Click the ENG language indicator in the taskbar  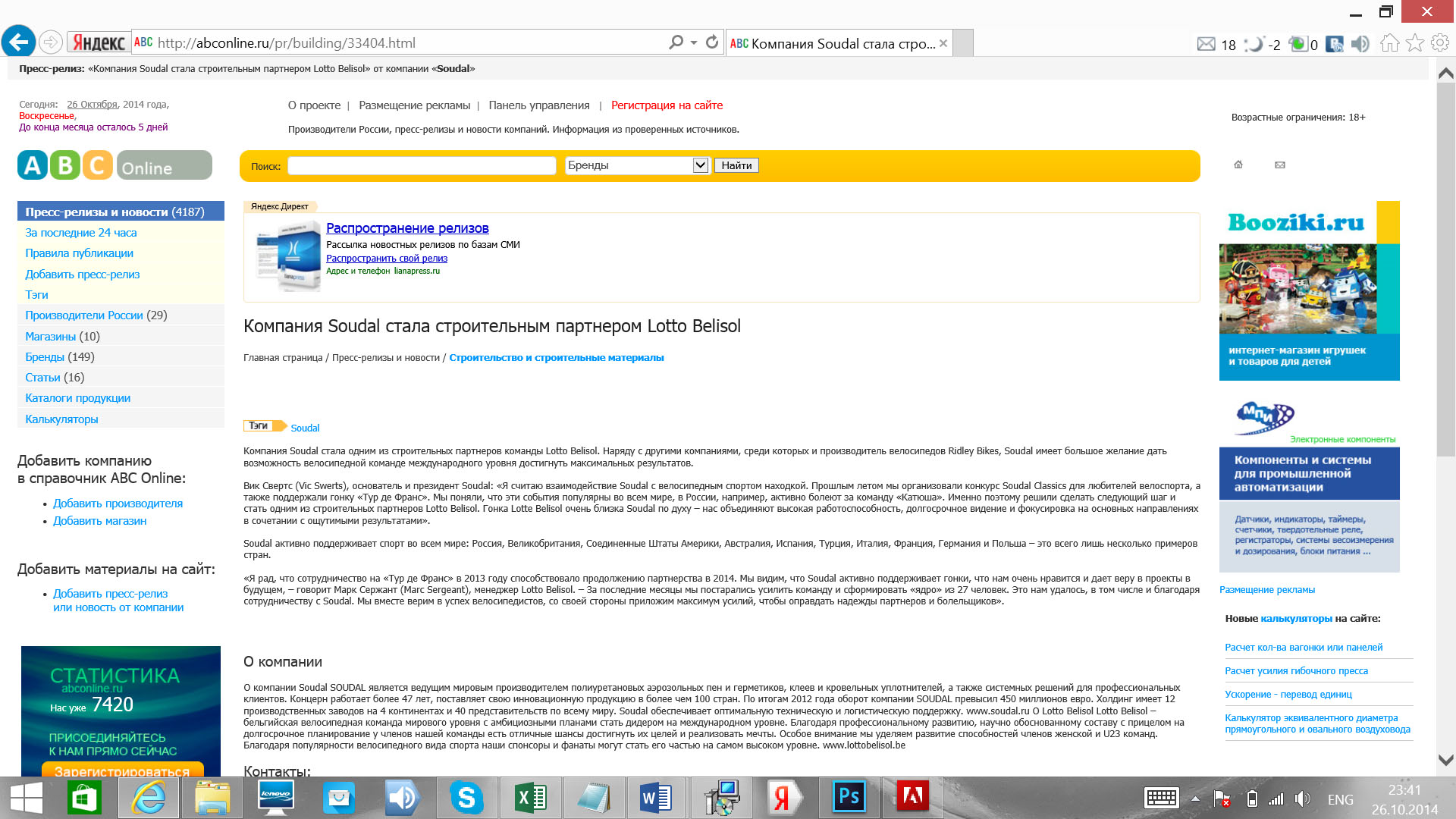tap(1340, 799)
